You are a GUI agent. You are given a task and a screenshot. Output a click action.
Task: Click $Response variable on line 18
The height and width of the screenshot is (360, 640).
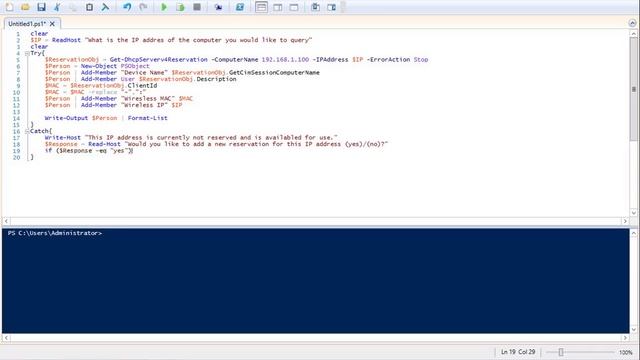point(61,144)
